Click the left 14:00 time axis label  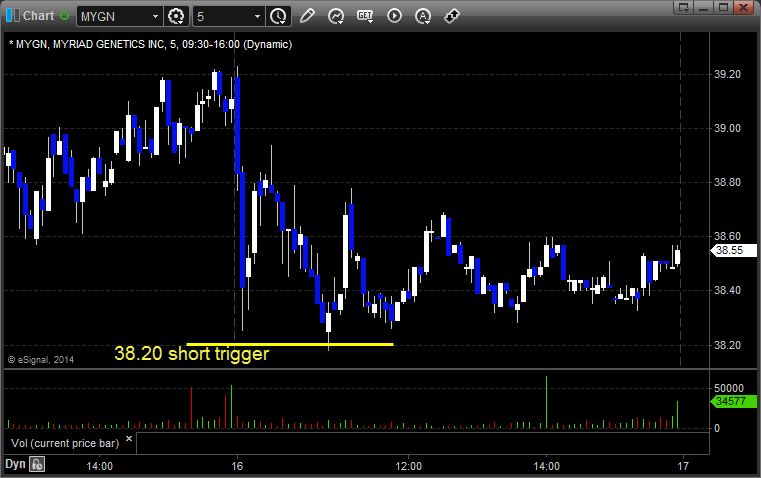99,466
